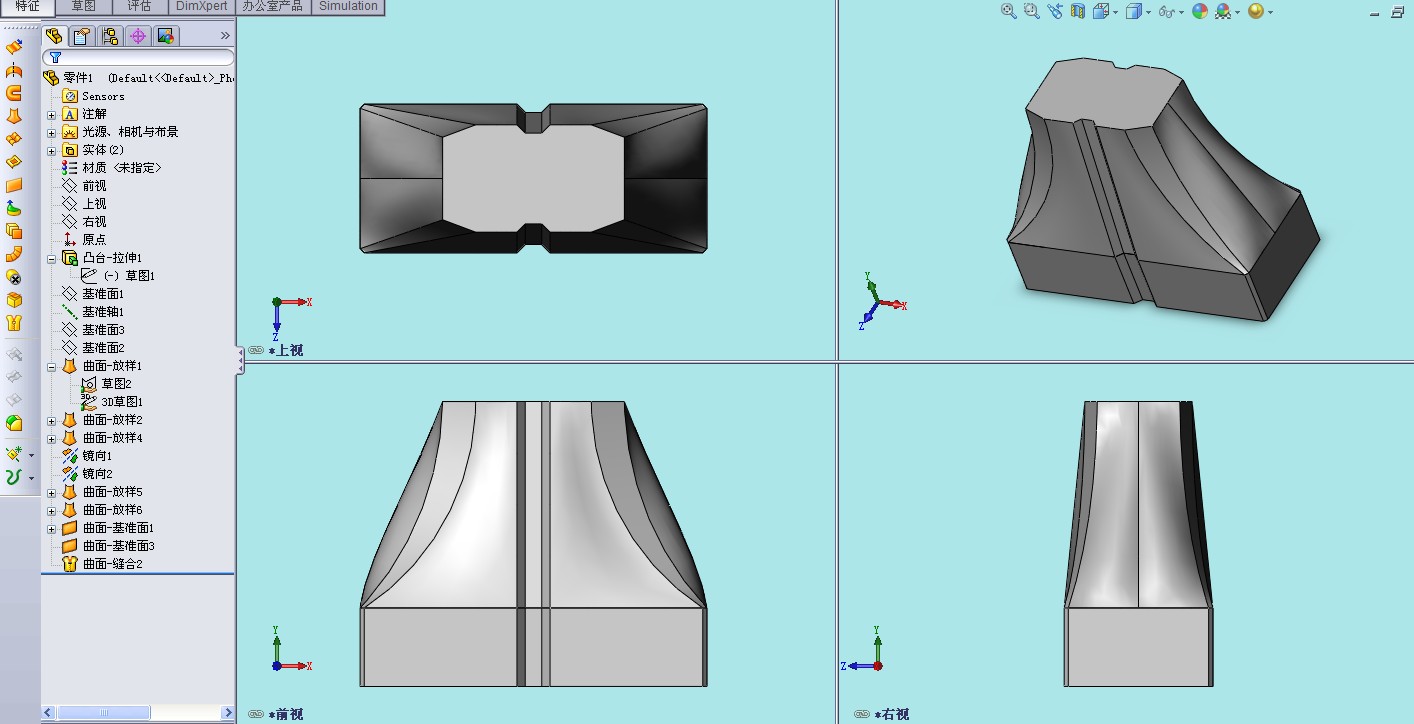Click the Apply Scene icon
This screenshot has height=724, width=1414.
point(1223,11)
